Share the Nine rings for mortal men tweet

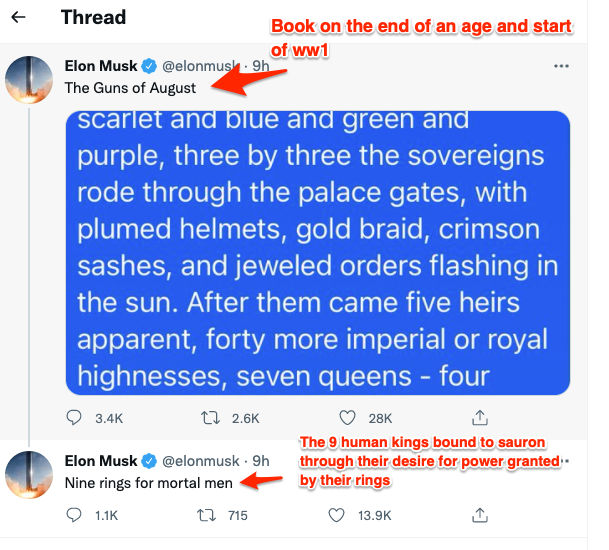(480, 515)
